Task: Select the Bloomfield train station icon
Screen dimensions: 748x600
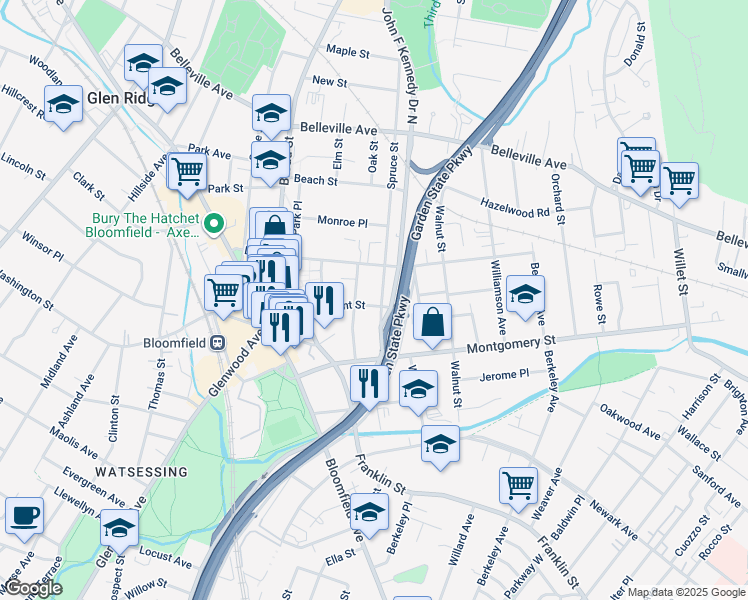Action: [218, 342]
